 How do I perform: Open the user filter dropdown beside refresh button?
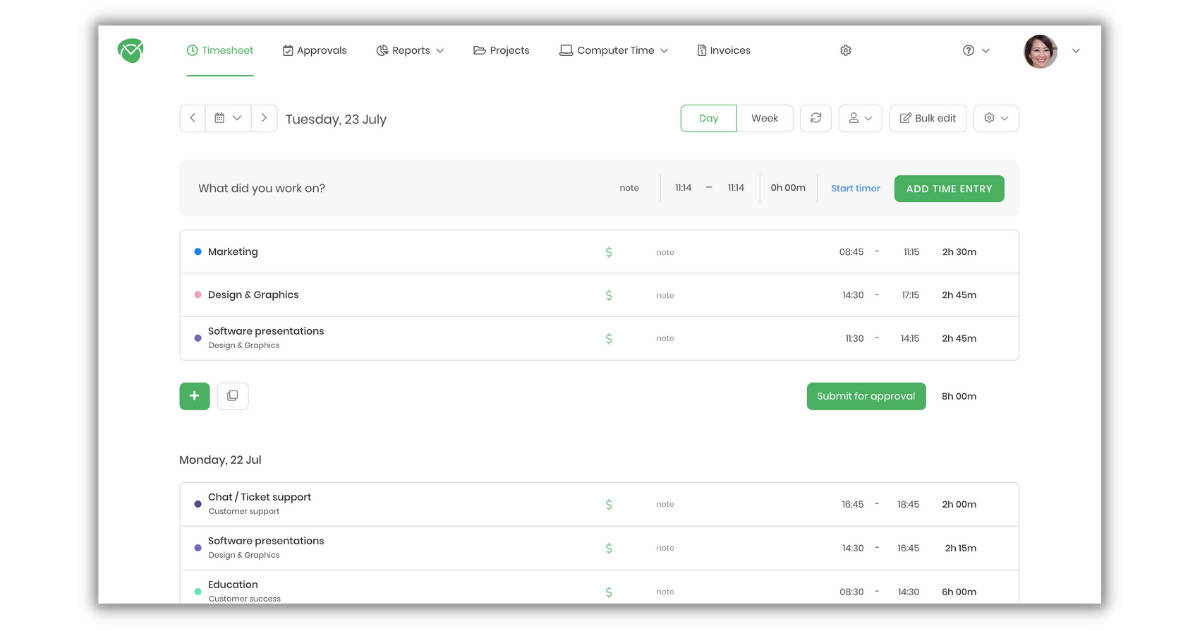point(860,117)
